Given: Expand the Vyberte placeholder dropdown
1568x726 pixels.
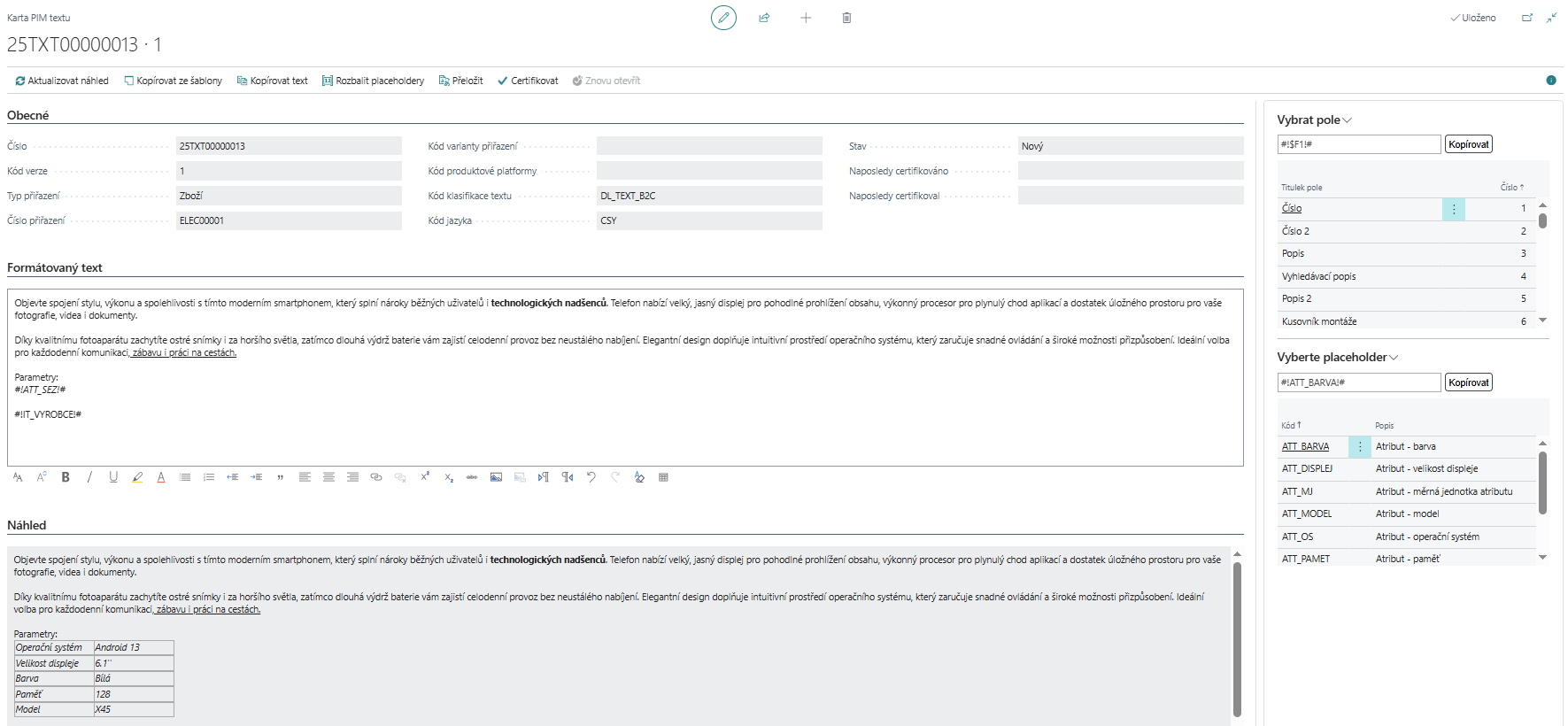Looking at the screenshot, I should [x=1394, y=358].
